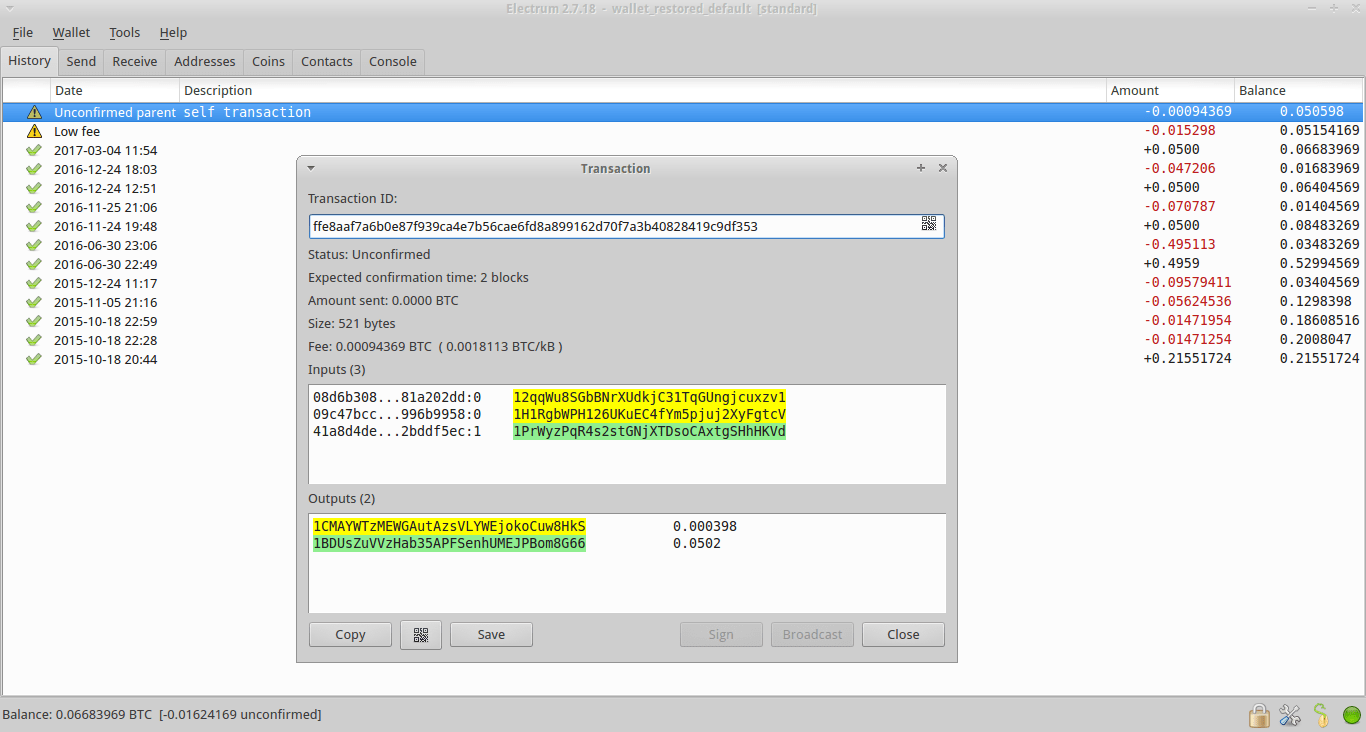The width and height of the screenshot is (1366, 732).
Task: Click the confirmed checkmark for 2016-11-24 19:48
Action: coord(34,226)
